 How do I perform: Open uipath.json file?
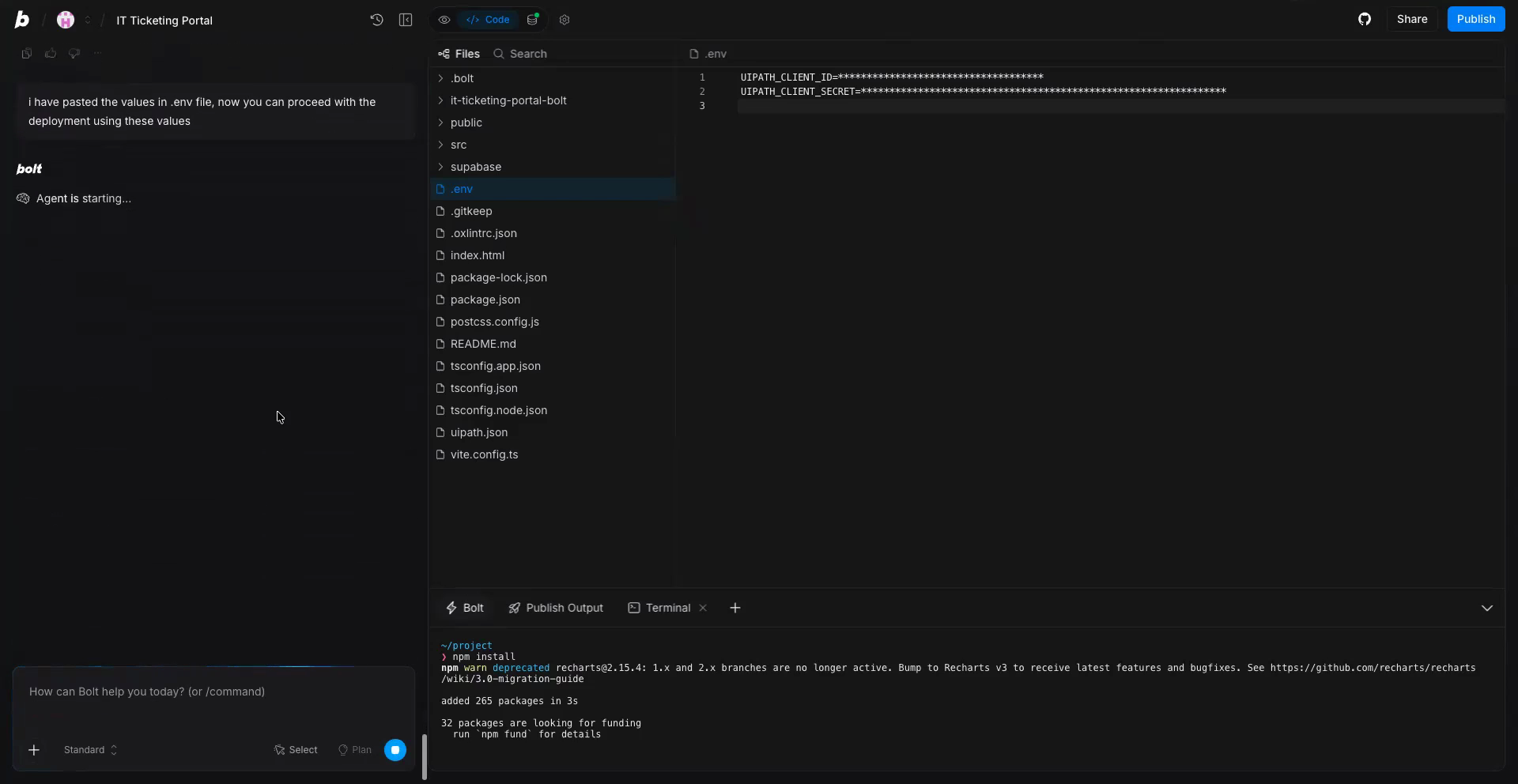point(553,432)
